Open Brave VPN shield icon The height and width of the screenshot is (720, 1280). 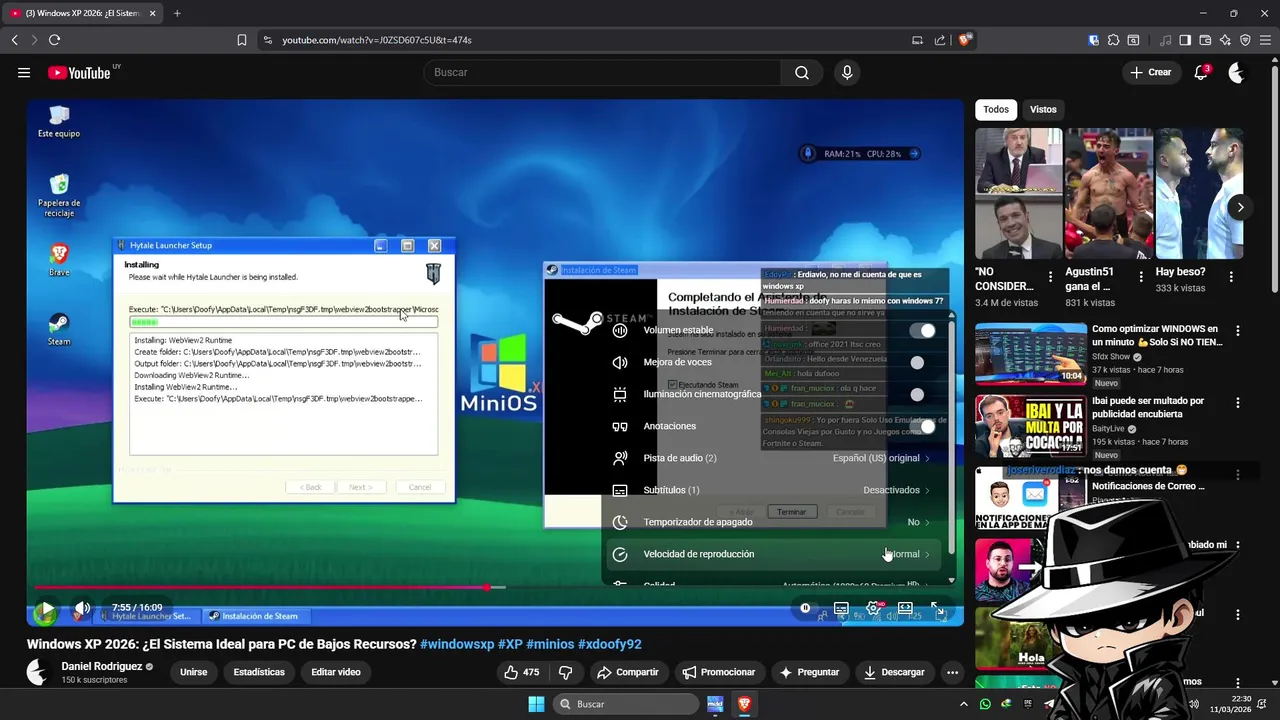pos(1245,40)
